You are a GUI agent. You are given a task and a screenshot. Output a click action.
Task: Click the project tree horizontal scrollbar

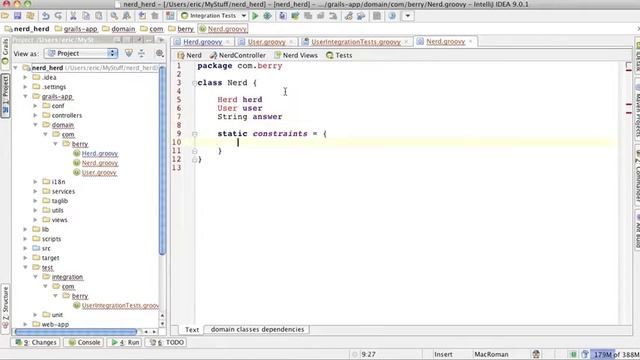pos(76,332)
